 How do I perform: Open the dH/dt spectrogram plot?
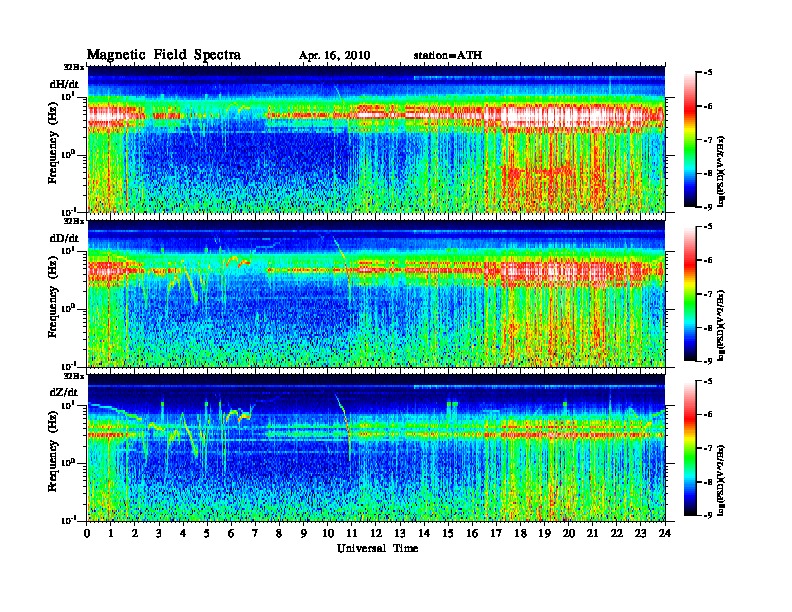(376, 139)
